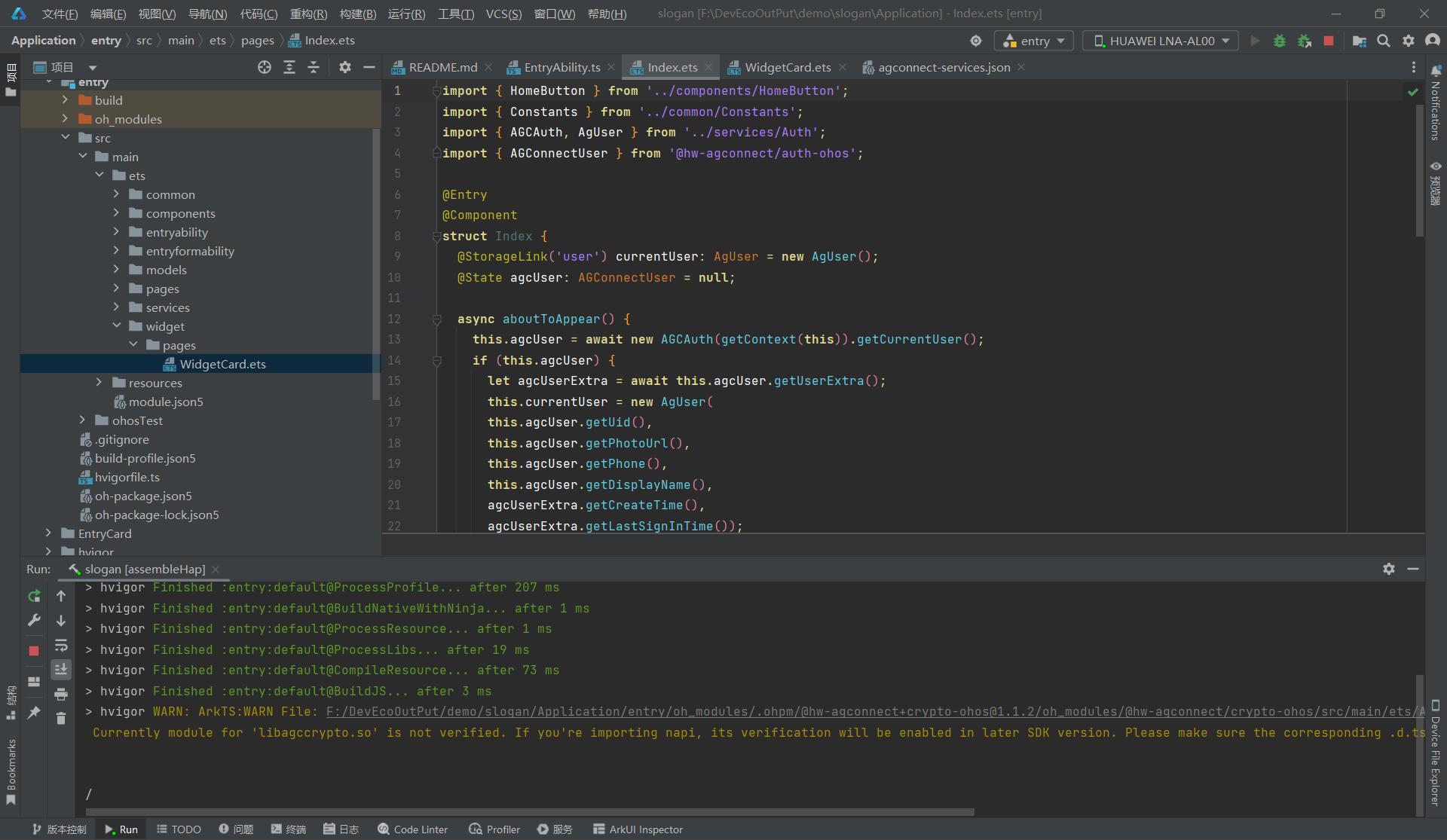Open the 构建(B) build menu
The image size is (1447, 840).
(x=357, y=14)
